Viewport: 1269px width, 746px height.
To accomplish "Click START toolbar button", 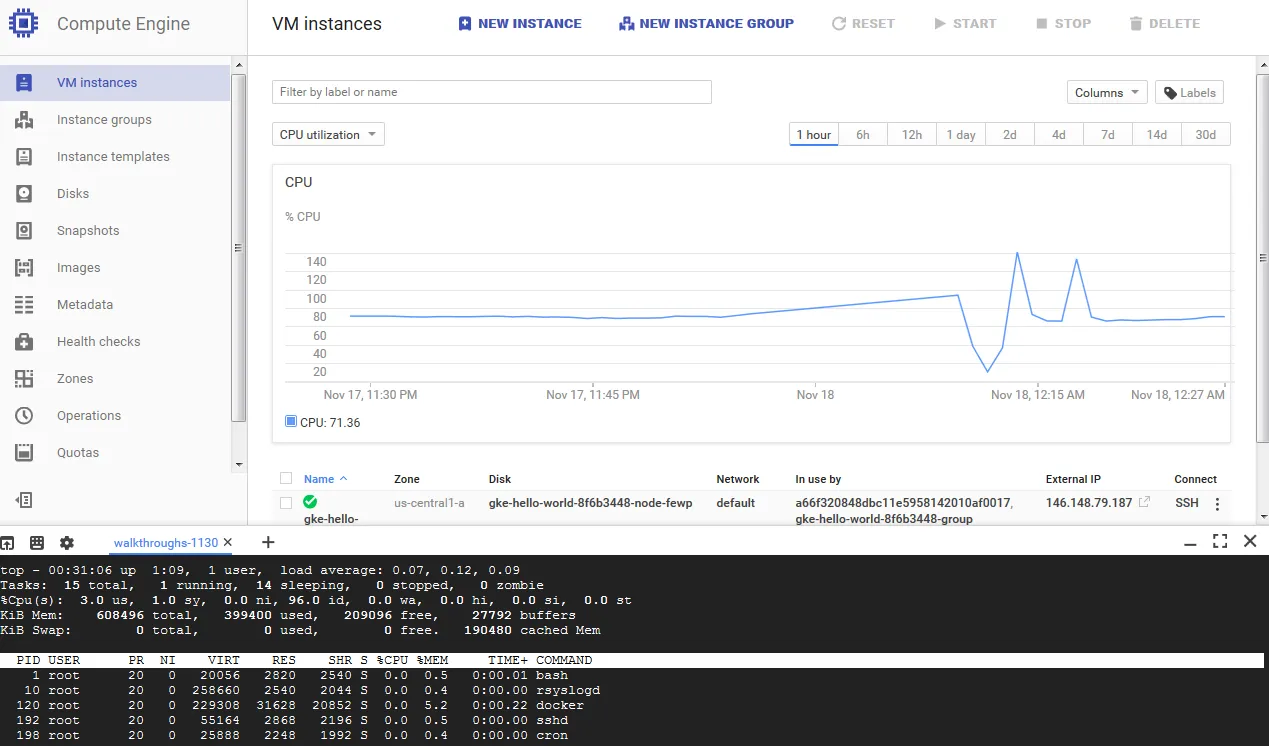I will 965,23.
